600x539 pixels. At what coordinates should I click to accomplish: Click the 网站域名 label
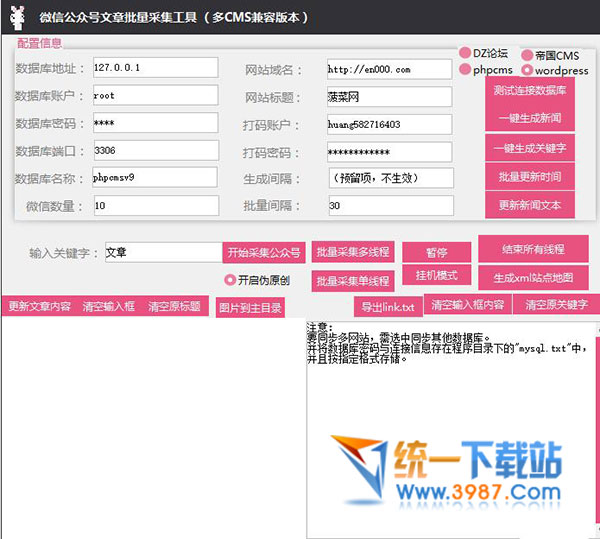tap(274, 70)
